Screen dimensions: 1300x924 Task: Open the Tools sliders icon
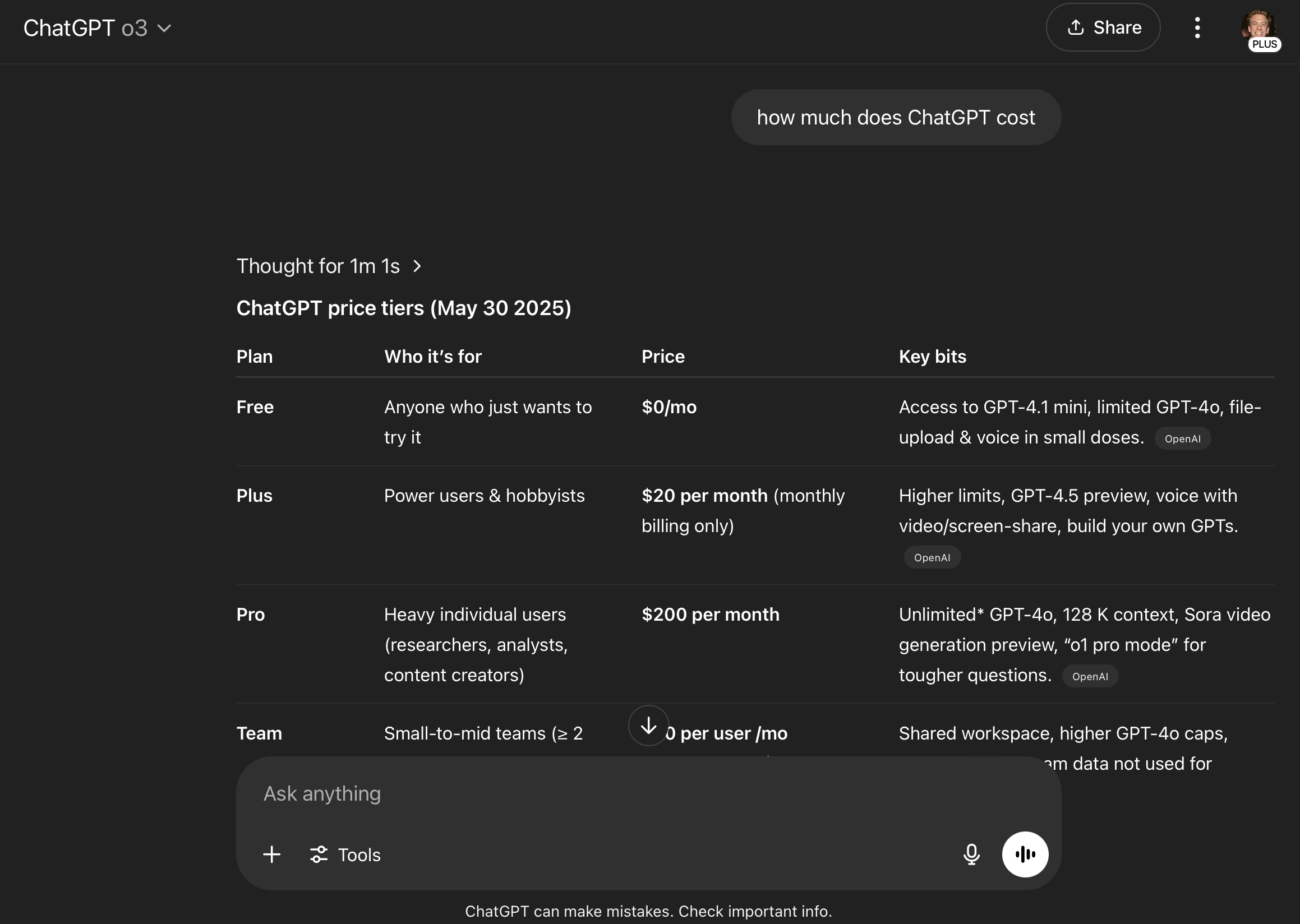[x=319, y=854]
